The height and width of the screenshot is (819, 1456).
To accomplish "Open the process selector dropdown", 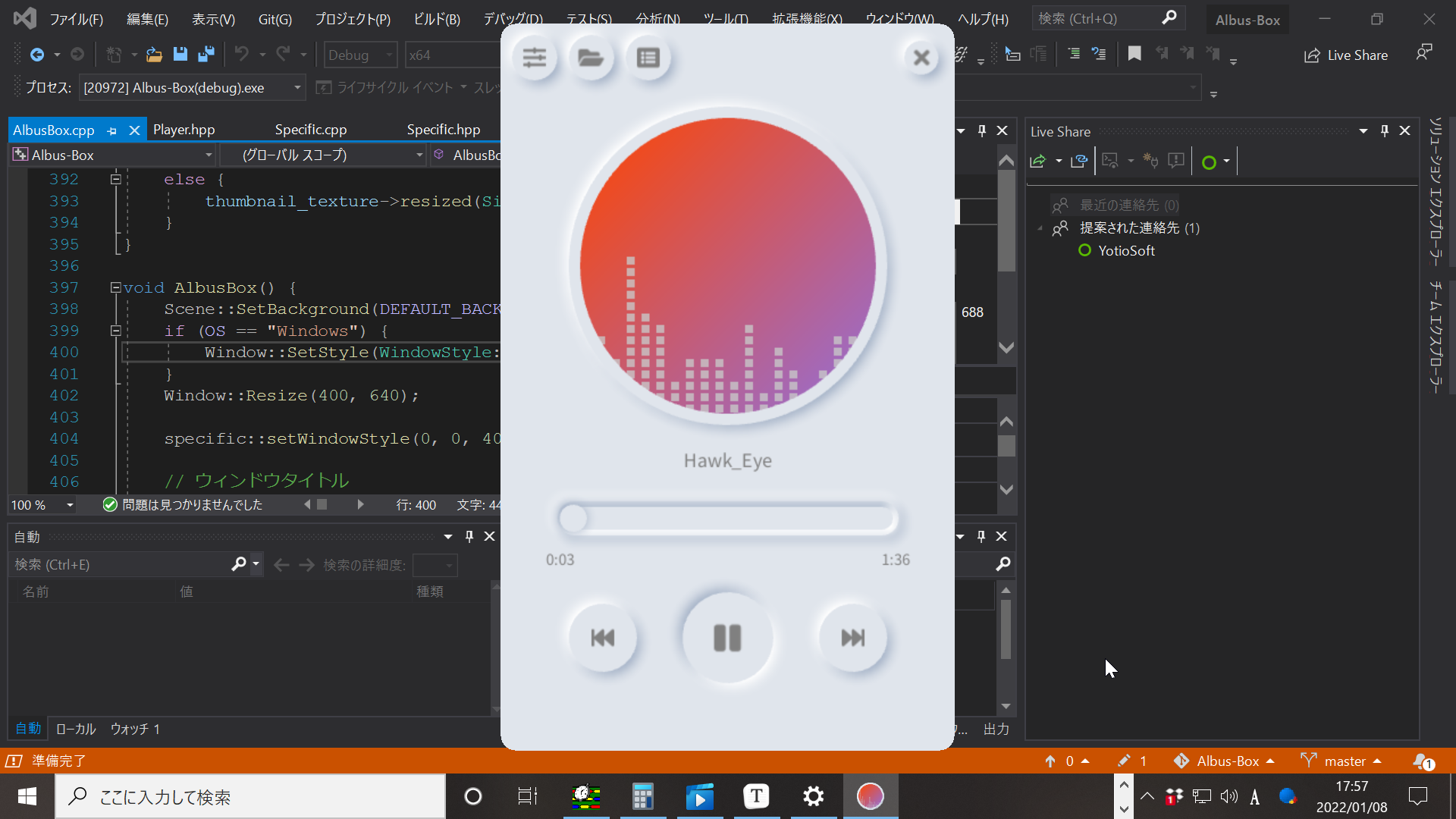I will (x=191, y=88).
